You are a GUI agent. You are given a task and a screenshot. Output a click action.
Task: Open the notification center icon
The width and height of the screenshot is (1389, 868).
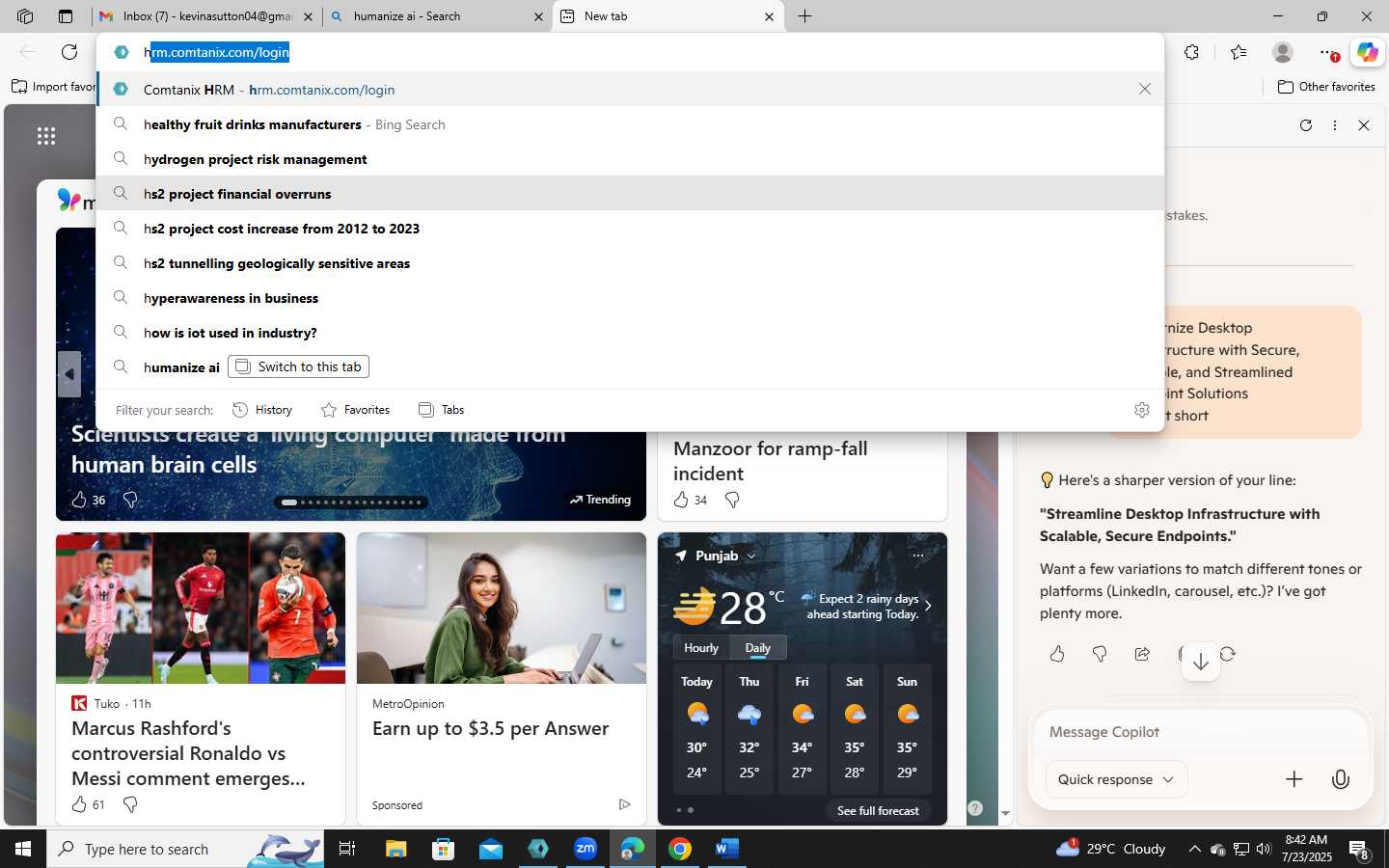(x=1359, y=849)
